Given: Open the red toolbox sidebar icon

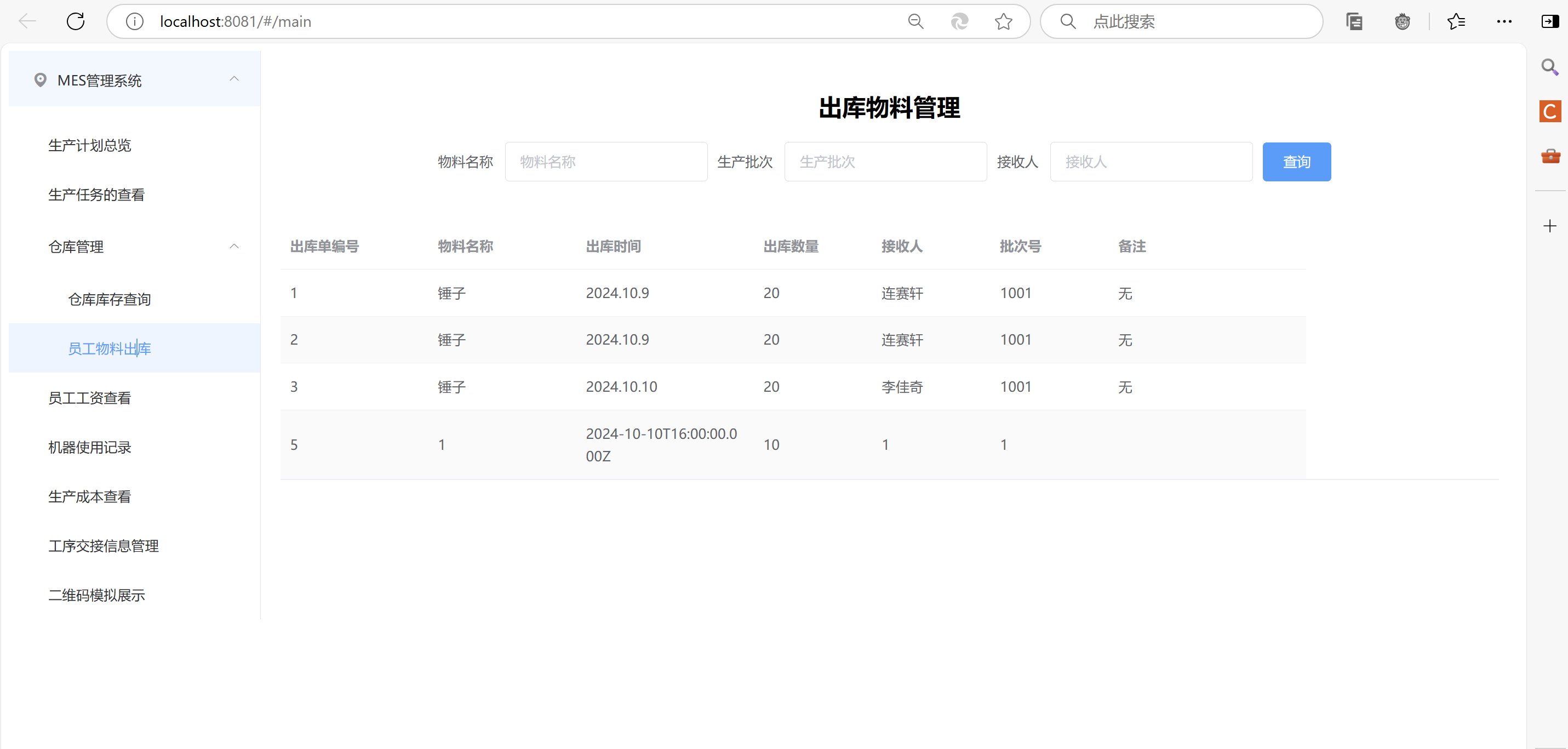Looking at the screenshot, I should coord(1550,157).
